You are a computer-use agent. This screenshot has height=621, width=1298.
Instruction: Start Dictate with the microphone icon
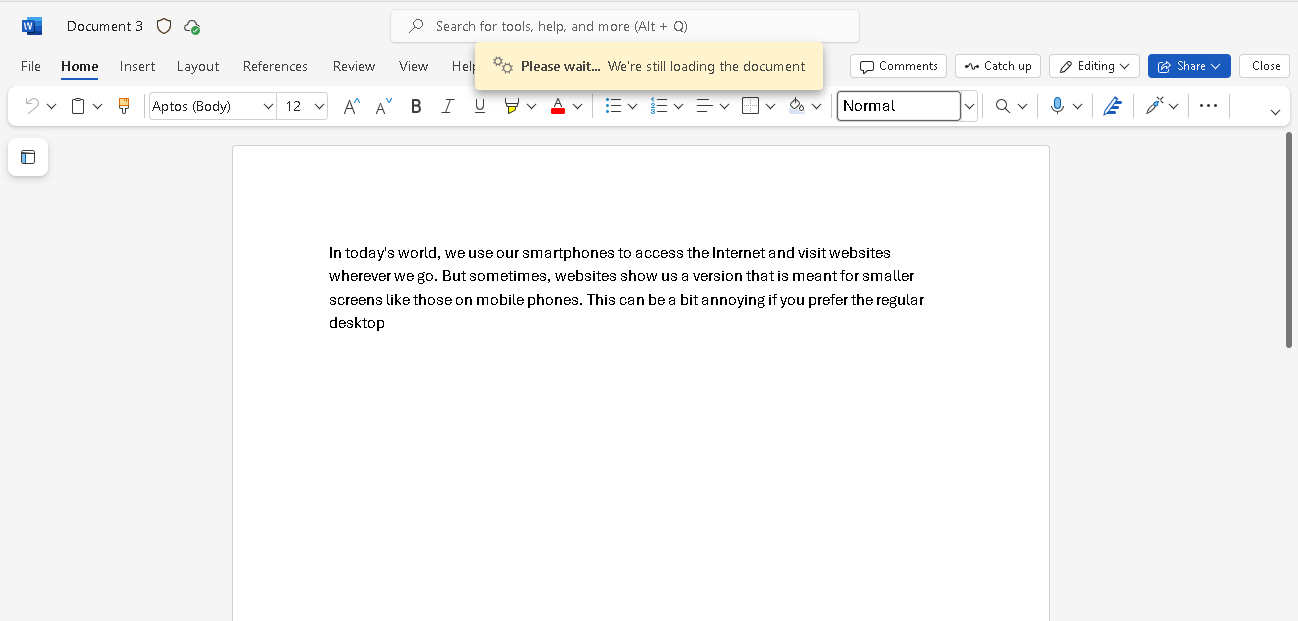point(1059,105)
